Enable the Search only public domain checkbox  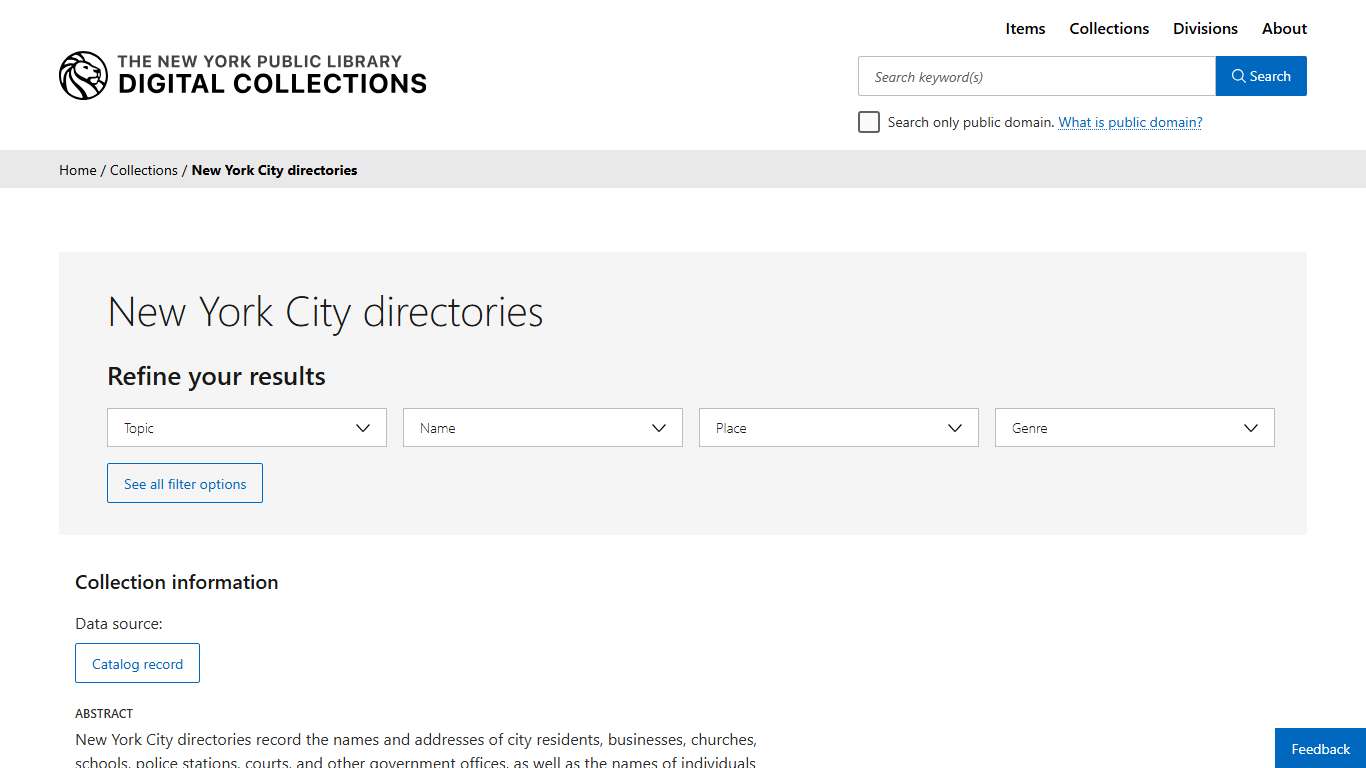[869, 121]
